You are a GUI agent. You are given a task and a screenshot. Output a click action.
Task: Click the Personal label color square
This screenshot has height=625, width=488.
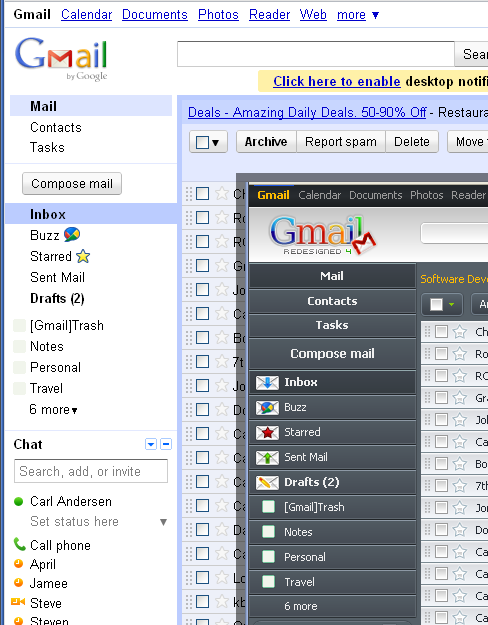point(20,367)
